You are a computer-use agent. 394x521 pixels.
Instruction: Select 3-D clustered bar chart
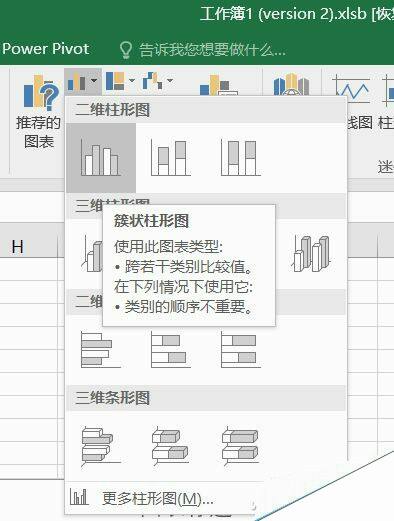click(x=101, y=446)
